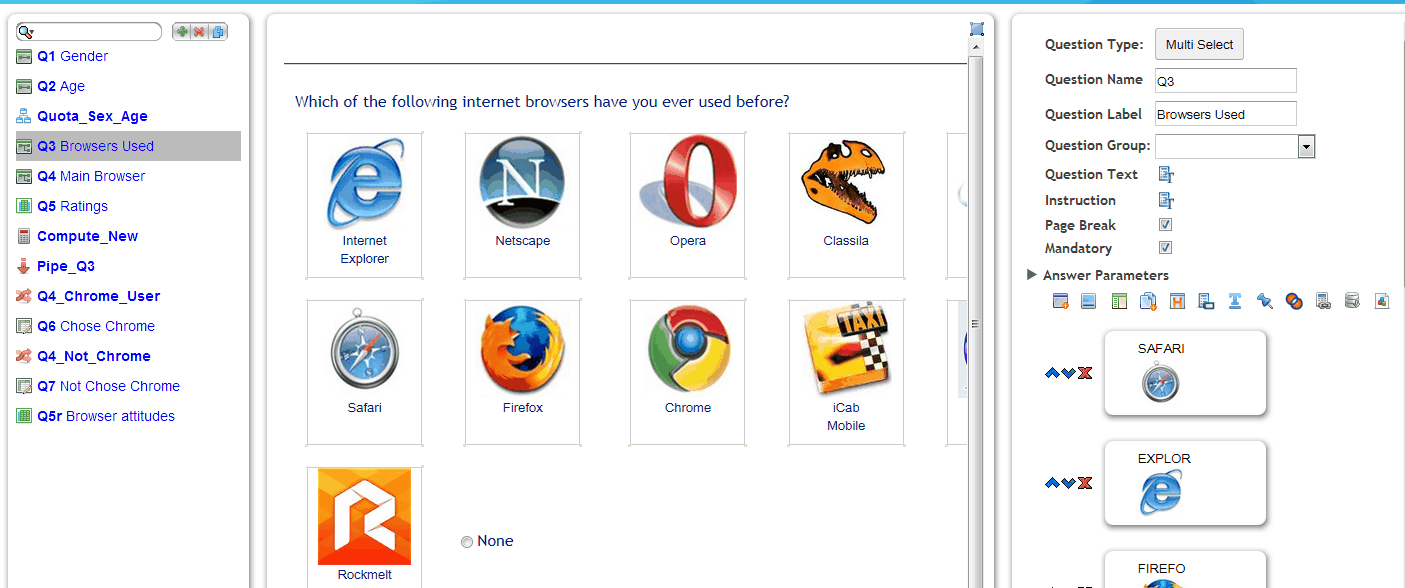This screenshot has width=1405, height=588.
Task: Click the question search box
Action: [88, 32]
